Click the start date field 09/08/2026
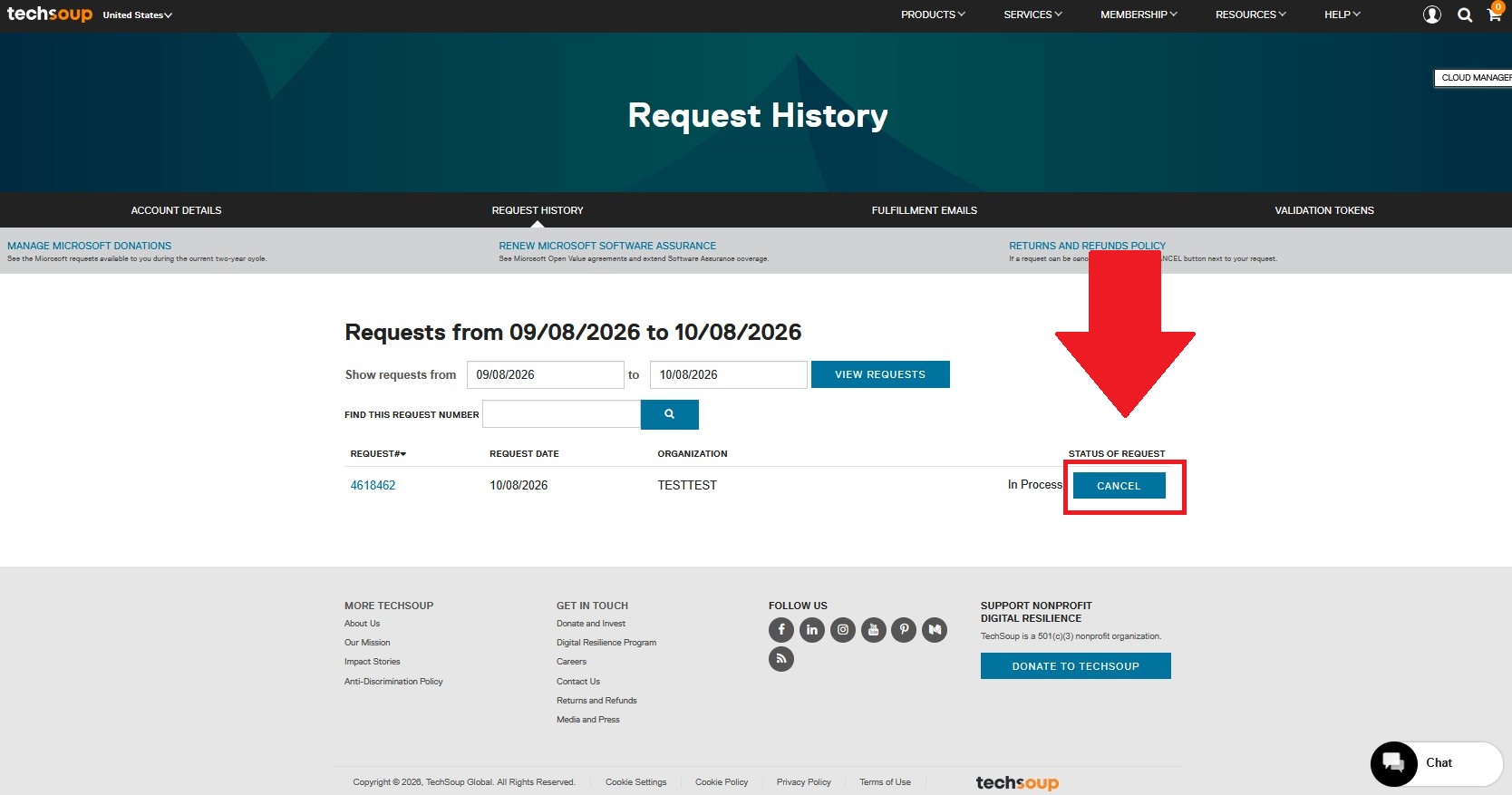The width and height of the screenshot is (1512, 795). (545, 374)
